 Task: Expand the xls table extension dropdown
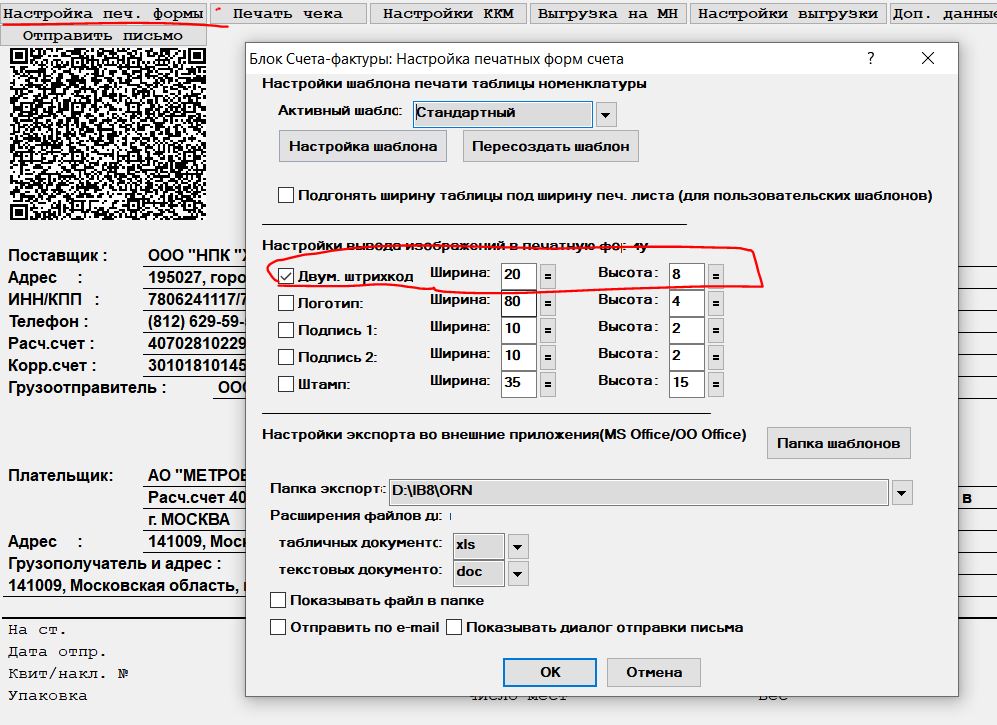coord(517,546)
